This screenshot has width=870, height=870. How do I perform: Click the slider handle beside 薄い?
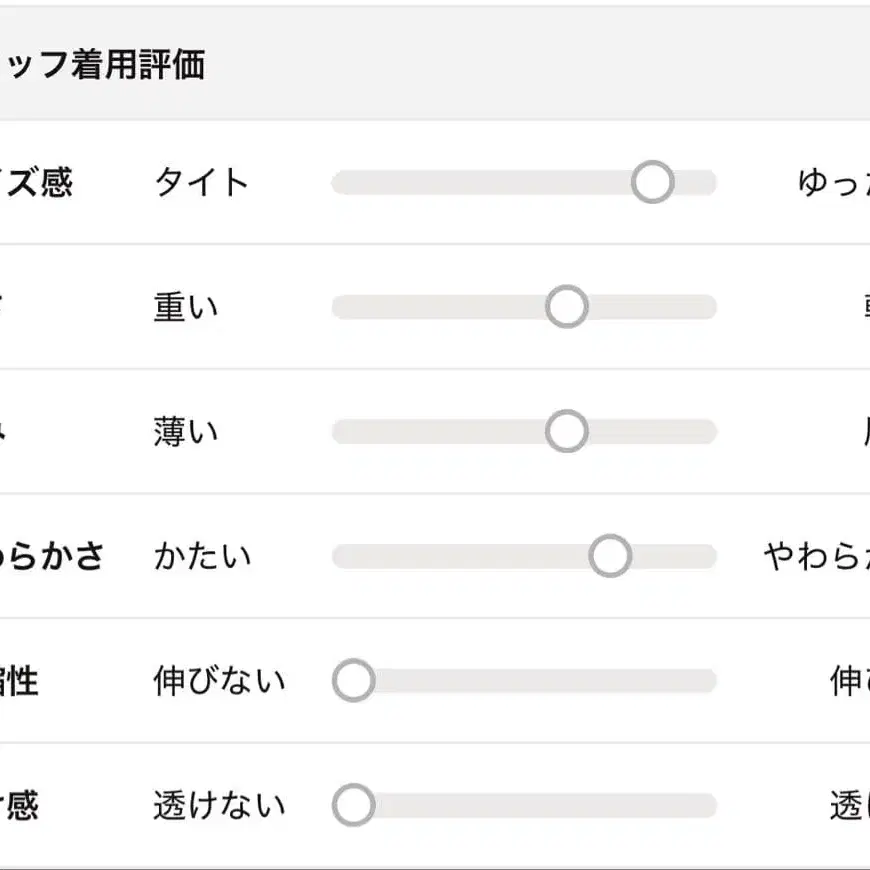(566, 431)
